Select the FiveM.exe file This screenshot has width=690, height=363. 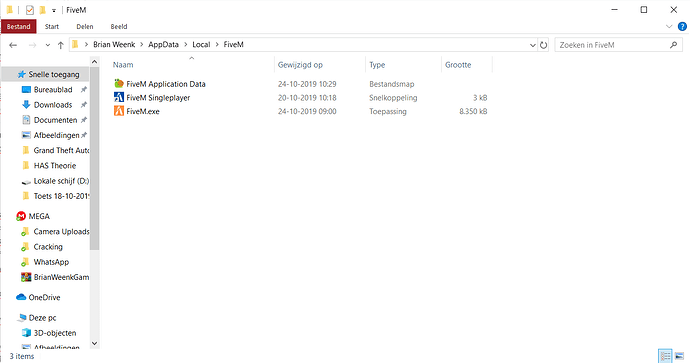point(143,111)
